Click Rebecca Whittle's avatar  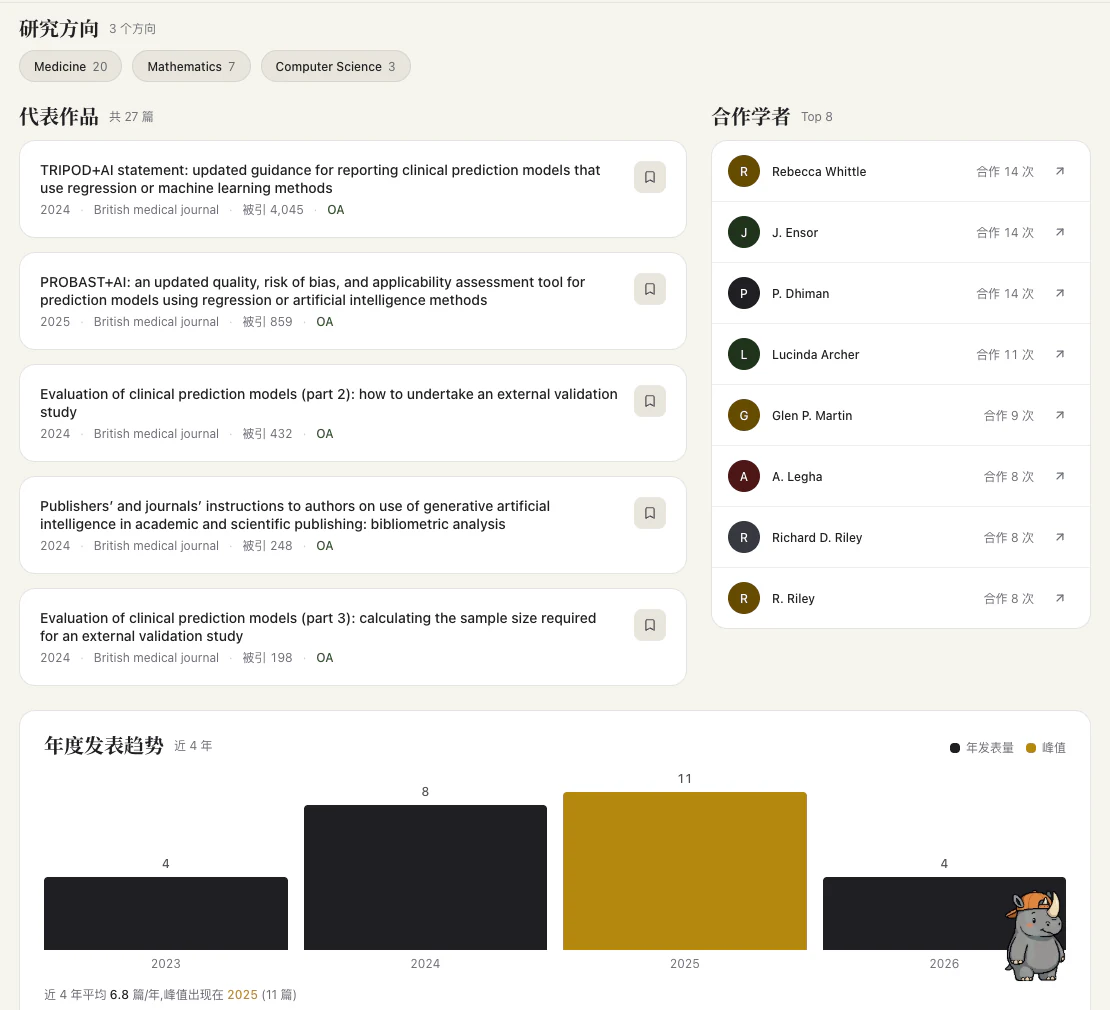click(x=743, y=171)
